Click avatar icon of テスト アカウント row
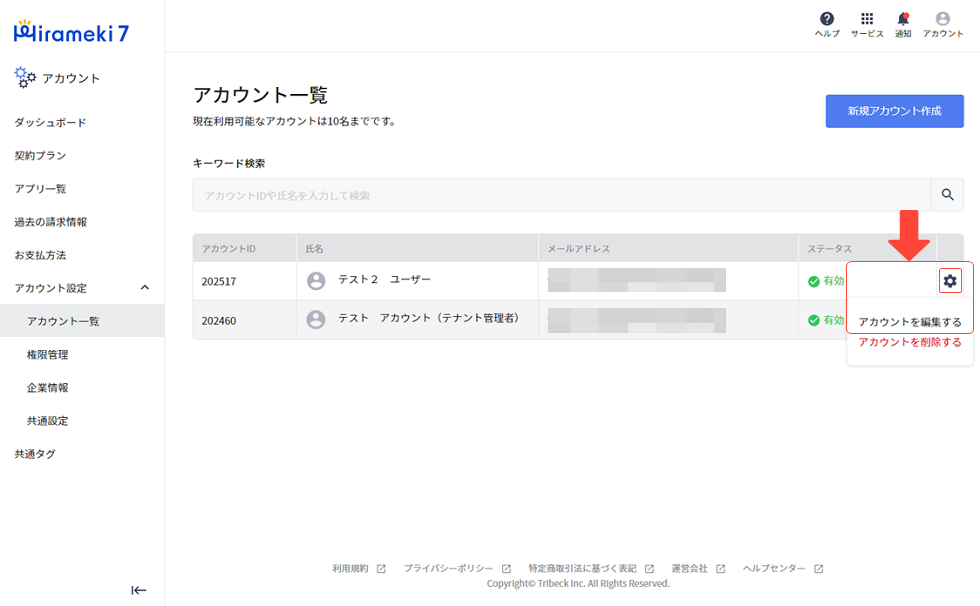Screen dimensions: 980x606 point(316,320)
